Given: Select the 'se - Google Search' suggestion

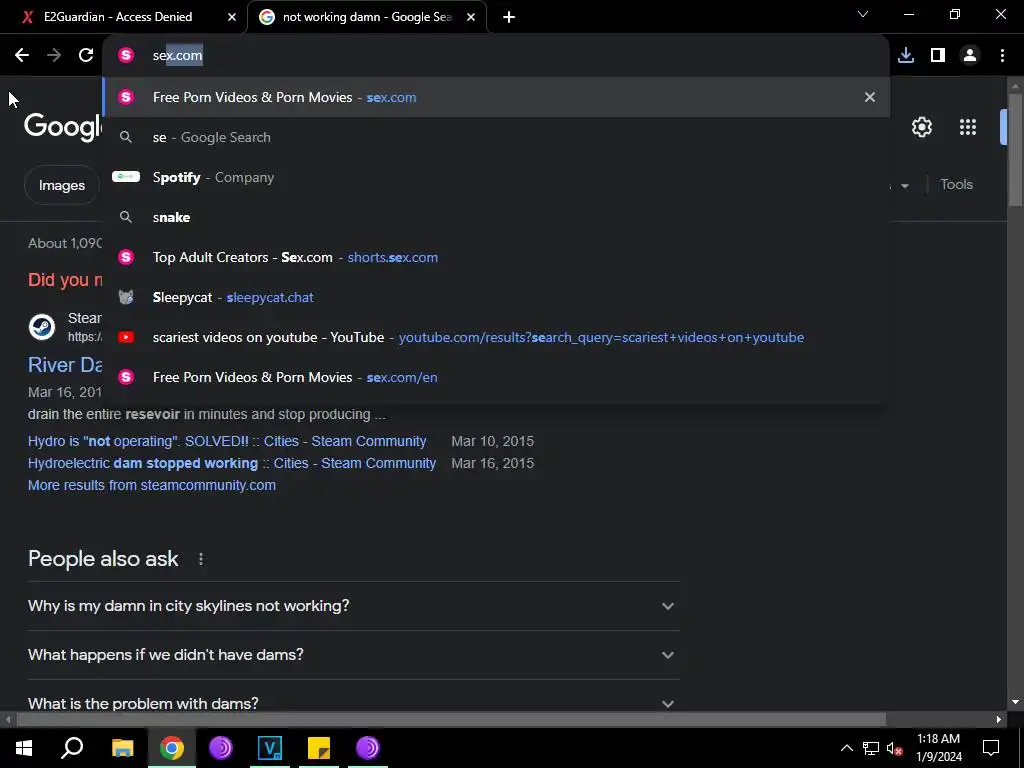Looking at the screenshot, I should (x=496, y=137).
